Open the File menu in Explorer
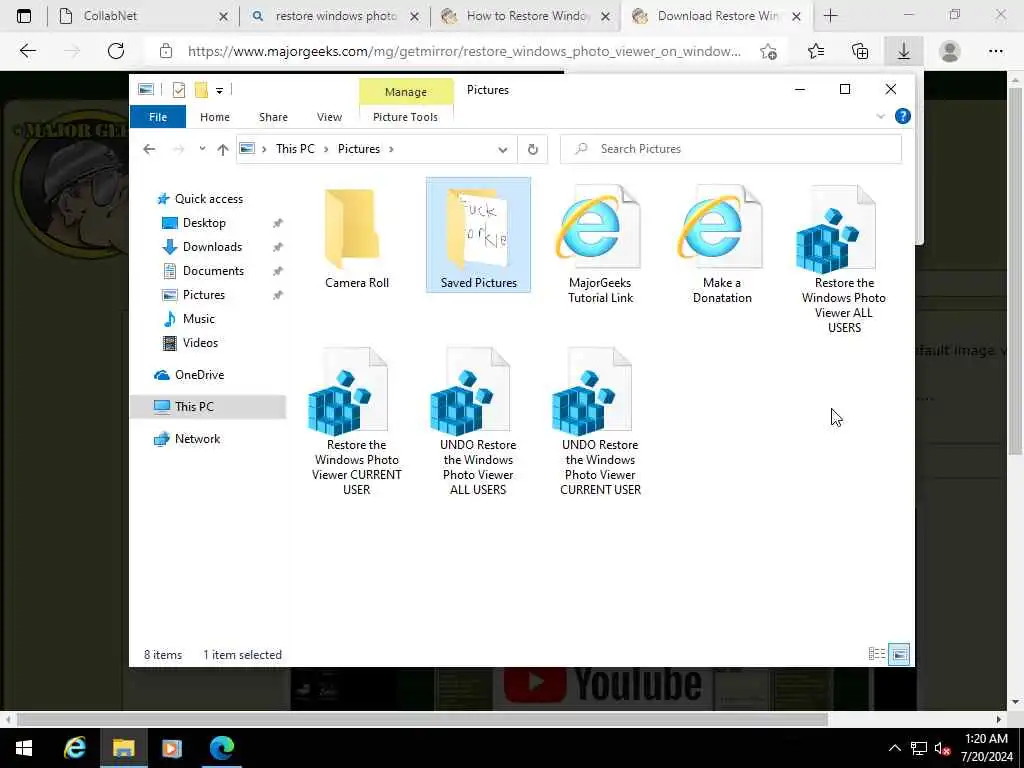 click(158, 117)
